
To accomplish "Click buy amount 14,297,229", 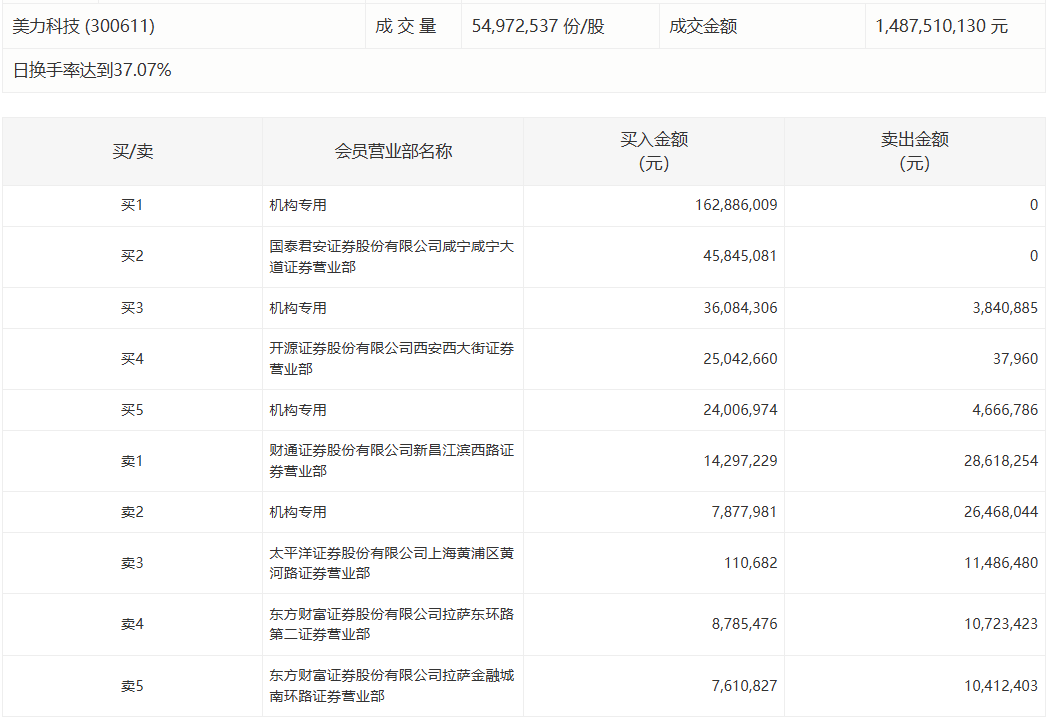I will pos(740,461).
